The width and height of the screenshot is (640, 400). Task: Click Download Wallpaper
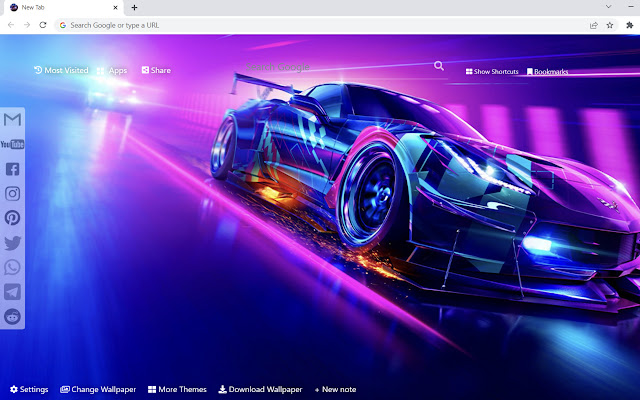tap(260, 389)
